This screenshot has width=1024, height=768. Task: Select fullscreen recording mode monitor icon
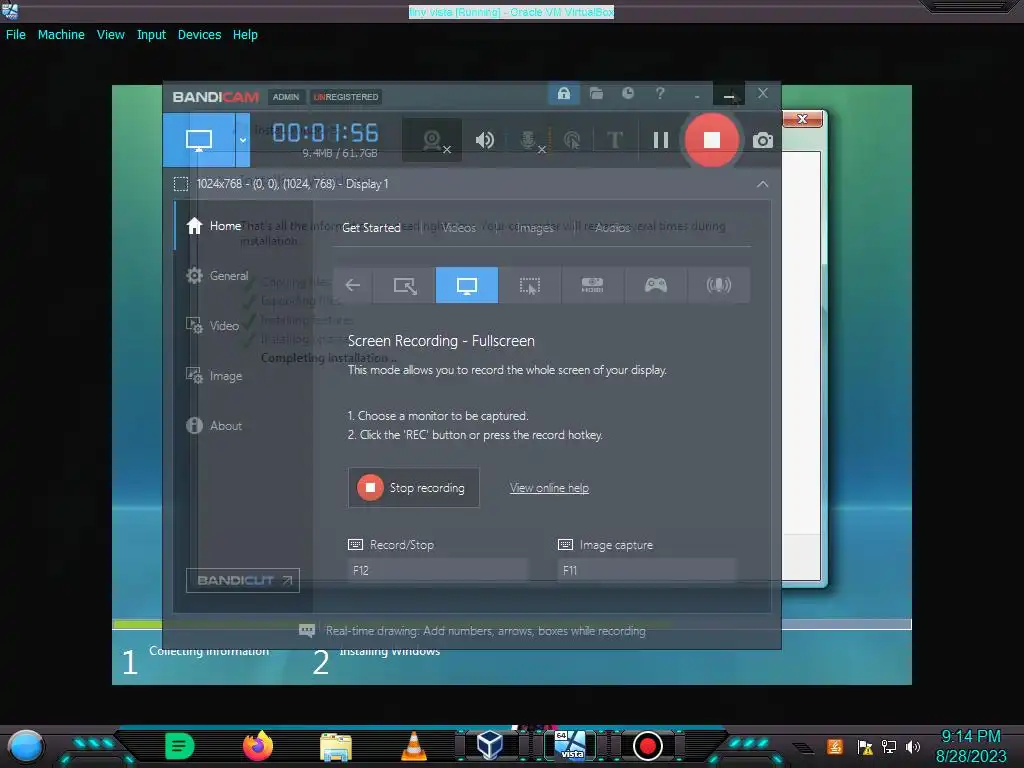click(x=466, y=285)
